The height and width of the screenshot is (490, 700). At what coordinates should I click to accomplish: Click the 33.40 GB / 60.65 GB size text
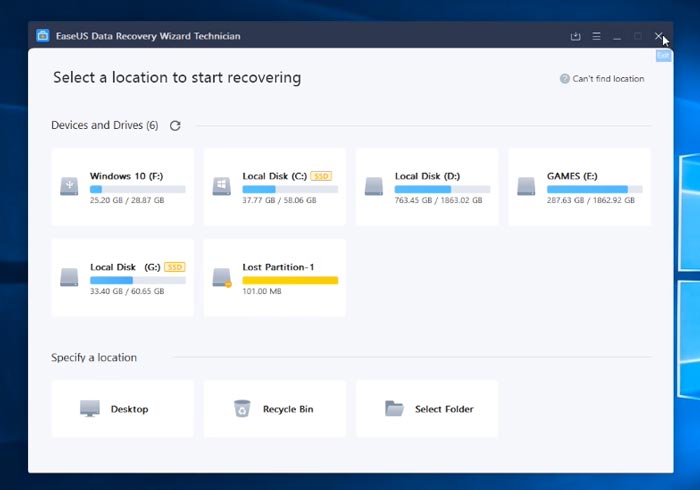coord(127,291)
